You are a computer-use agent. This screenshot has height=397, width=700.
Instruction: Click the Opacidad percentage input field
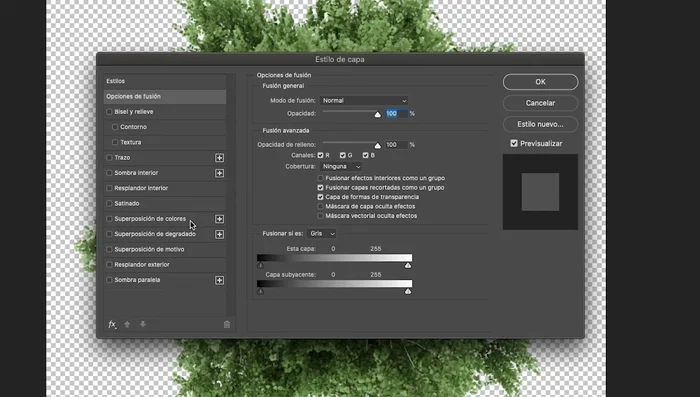coord(396,113)
